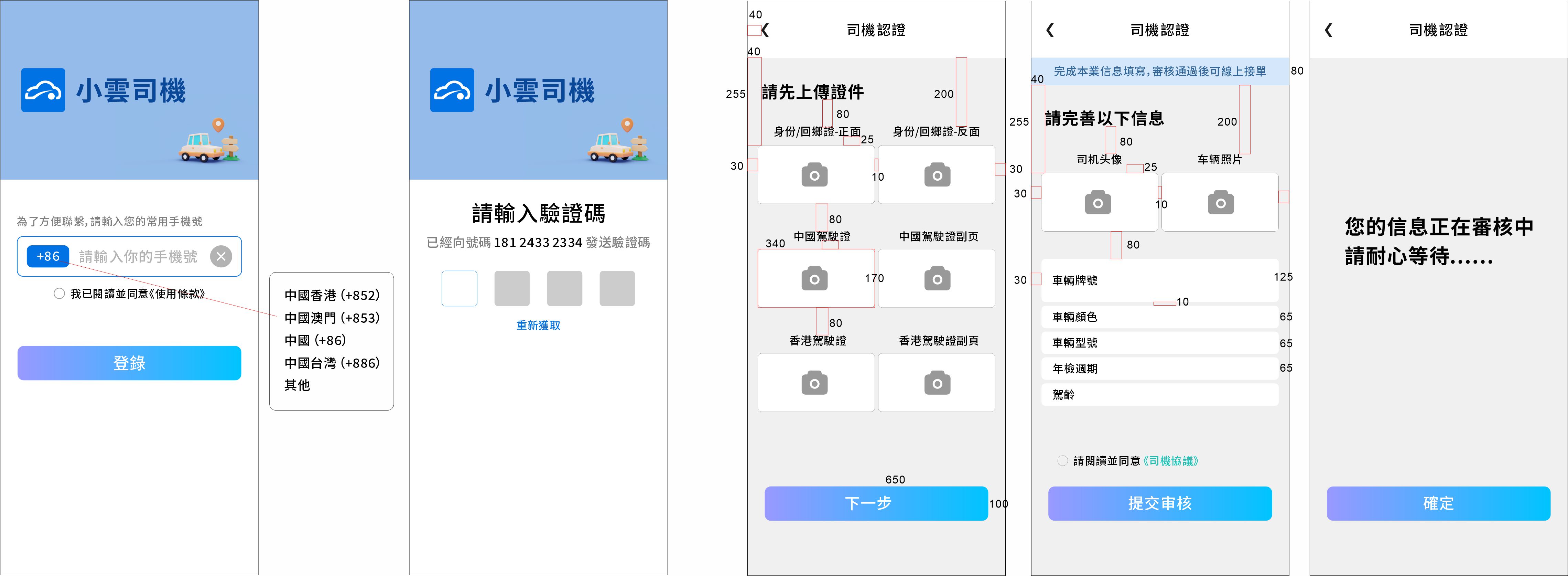Tap the camera icon under 车辆照片

[x=1220, y=203]
